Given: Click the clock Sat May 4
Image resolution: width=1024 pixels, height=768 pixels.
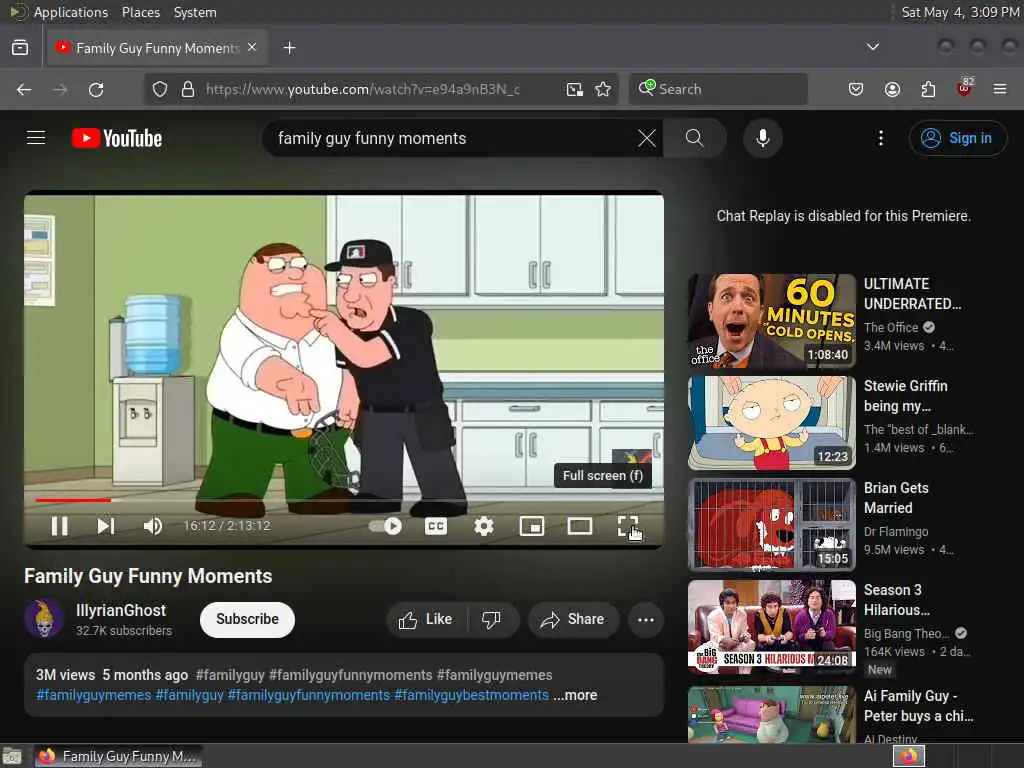Looking at the screenshot, I should tap(959, 12).
